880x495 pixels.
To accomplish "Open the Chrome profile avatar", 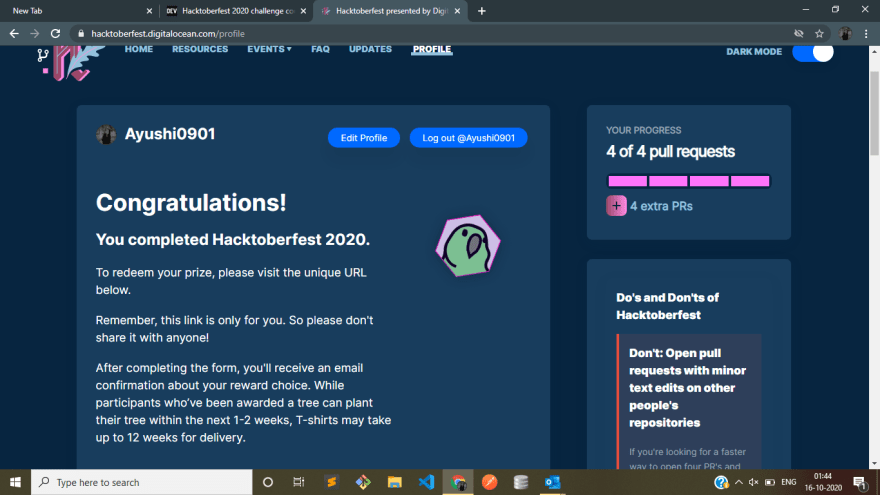I will click(845, 34).
